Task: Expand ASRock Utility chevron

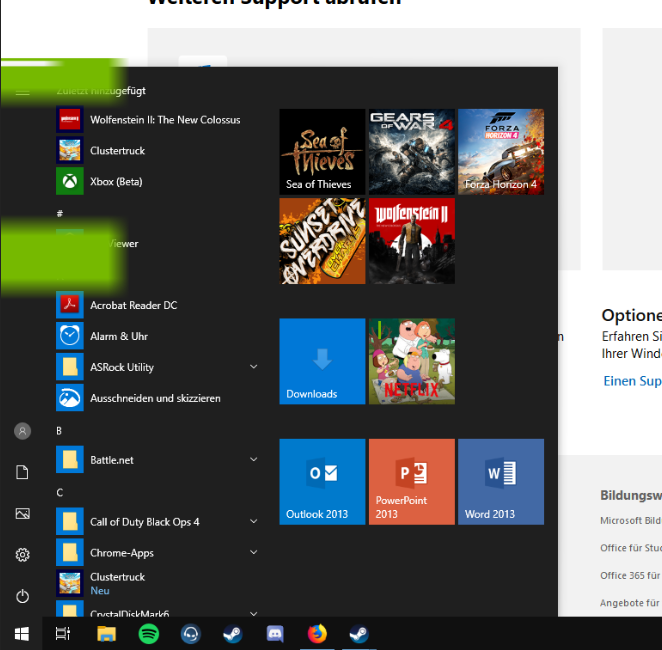Action: 254,366
